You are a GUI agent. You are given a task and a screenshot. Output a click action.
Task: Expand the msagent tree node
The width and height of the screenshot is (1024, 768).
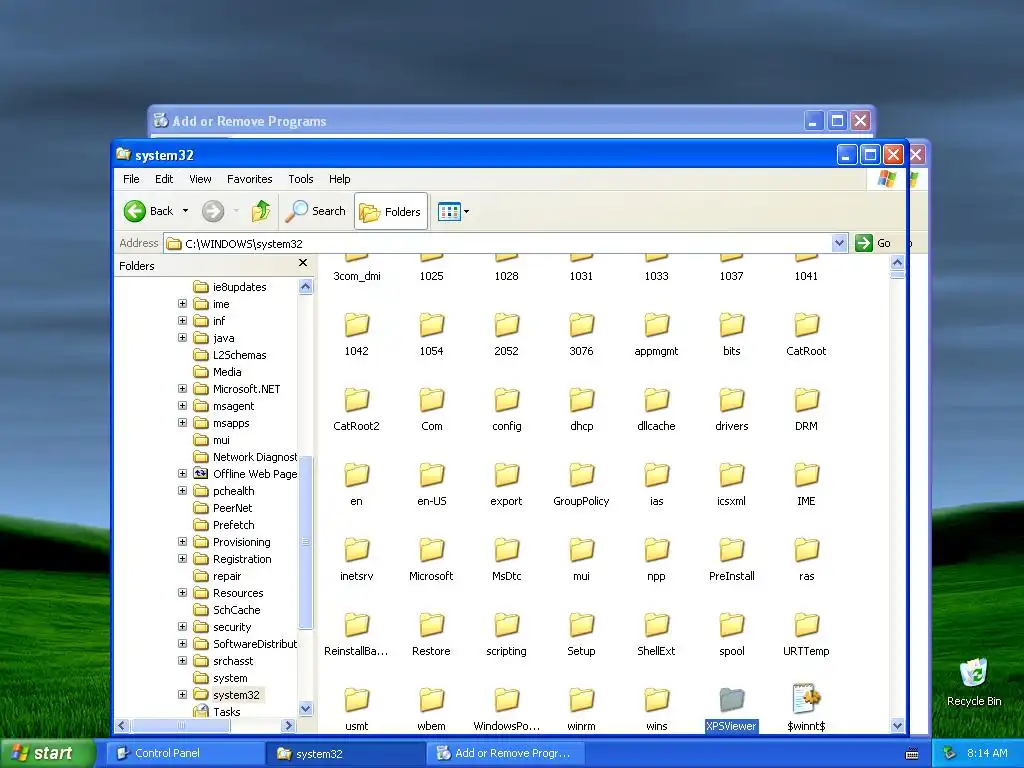[182, 406]
